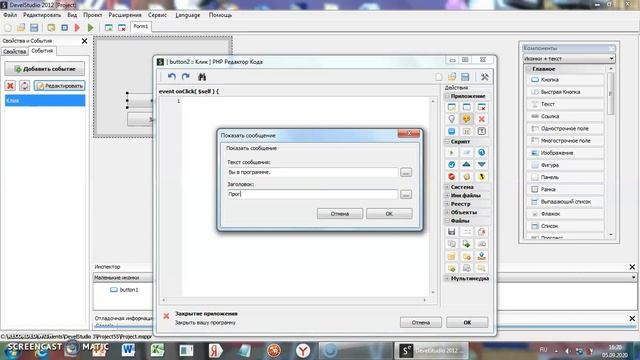This screenshot has height=360, width=640.
Task: Select Клик event in events list
Action: point(45,100)
